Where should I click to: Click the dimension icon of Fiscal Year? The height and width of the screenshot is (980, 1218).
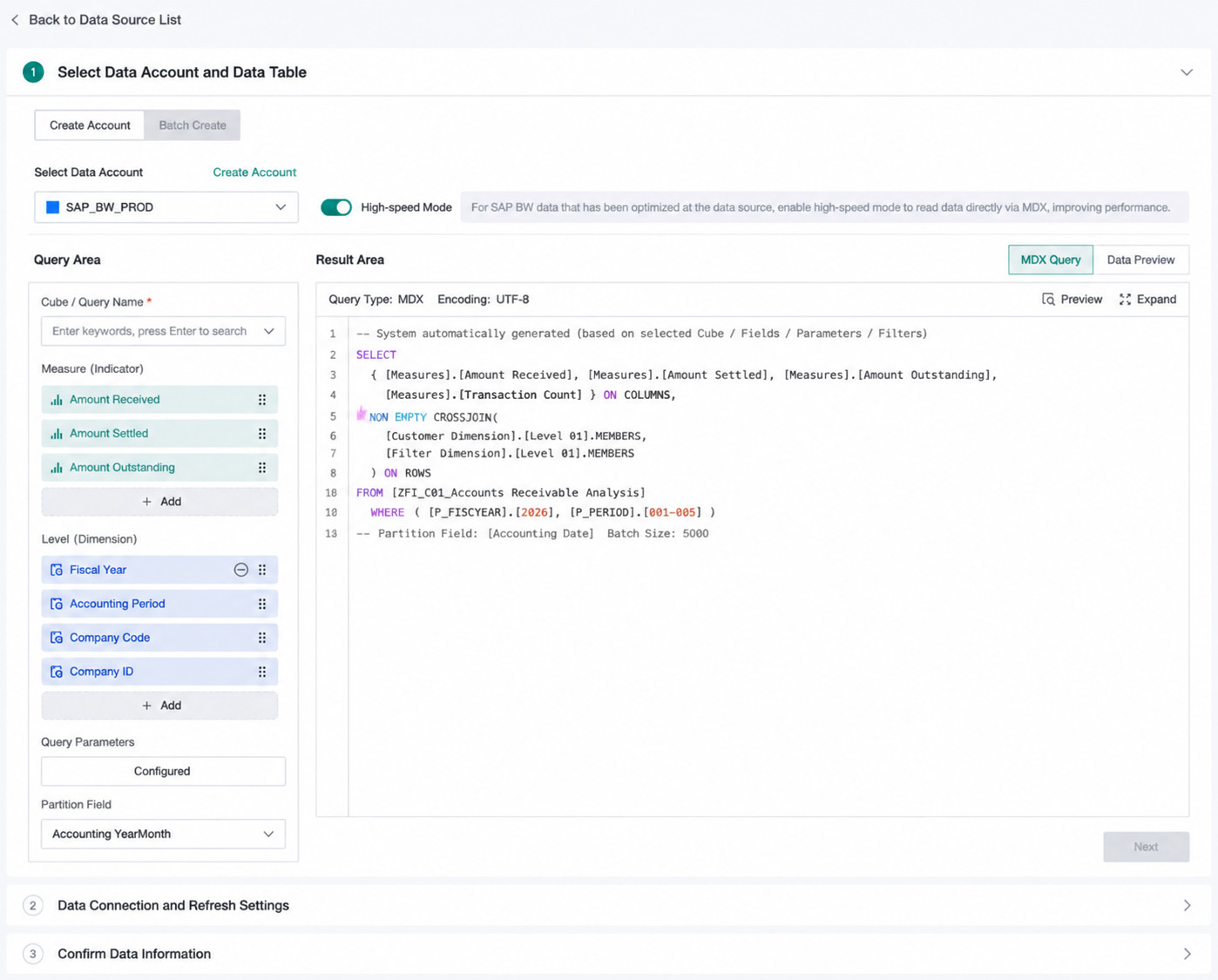coord(57,570)
